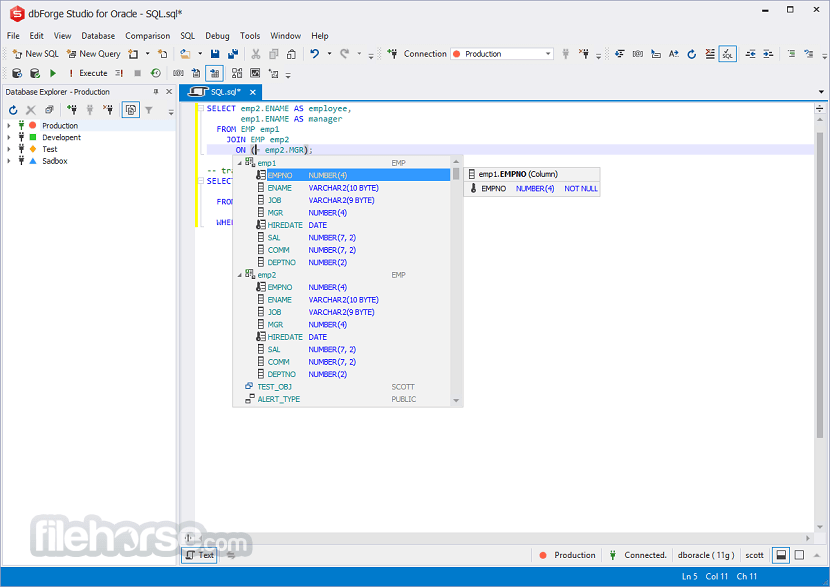The height and width of the screenshot is (587, 830).
Task: Collapse the emp2 group in completion list
Action: coord(239,275)
